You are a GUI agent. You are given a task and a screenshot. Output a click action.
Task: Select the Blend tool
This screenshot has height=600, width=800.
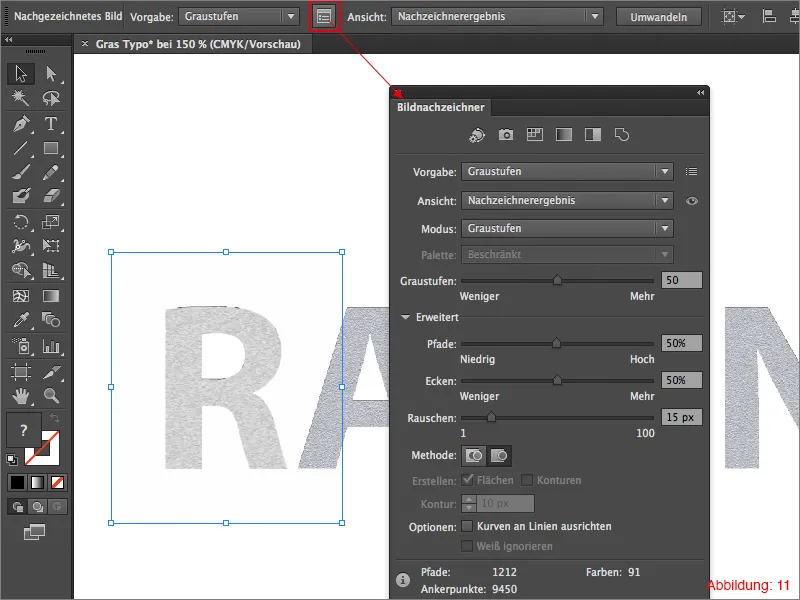[x=51, y=320]
